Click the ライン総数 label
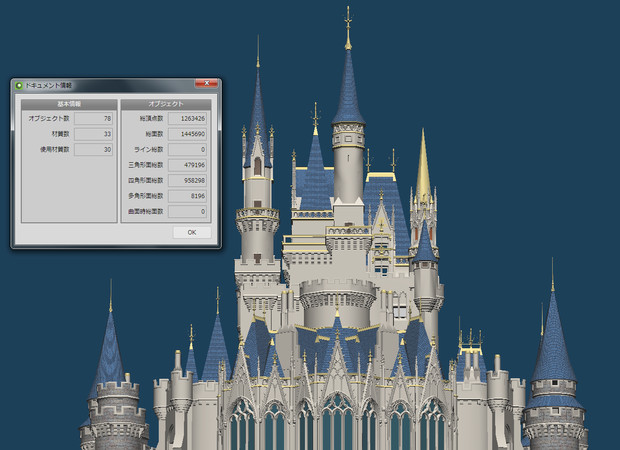The image size is (620, 450). point(149,149)
